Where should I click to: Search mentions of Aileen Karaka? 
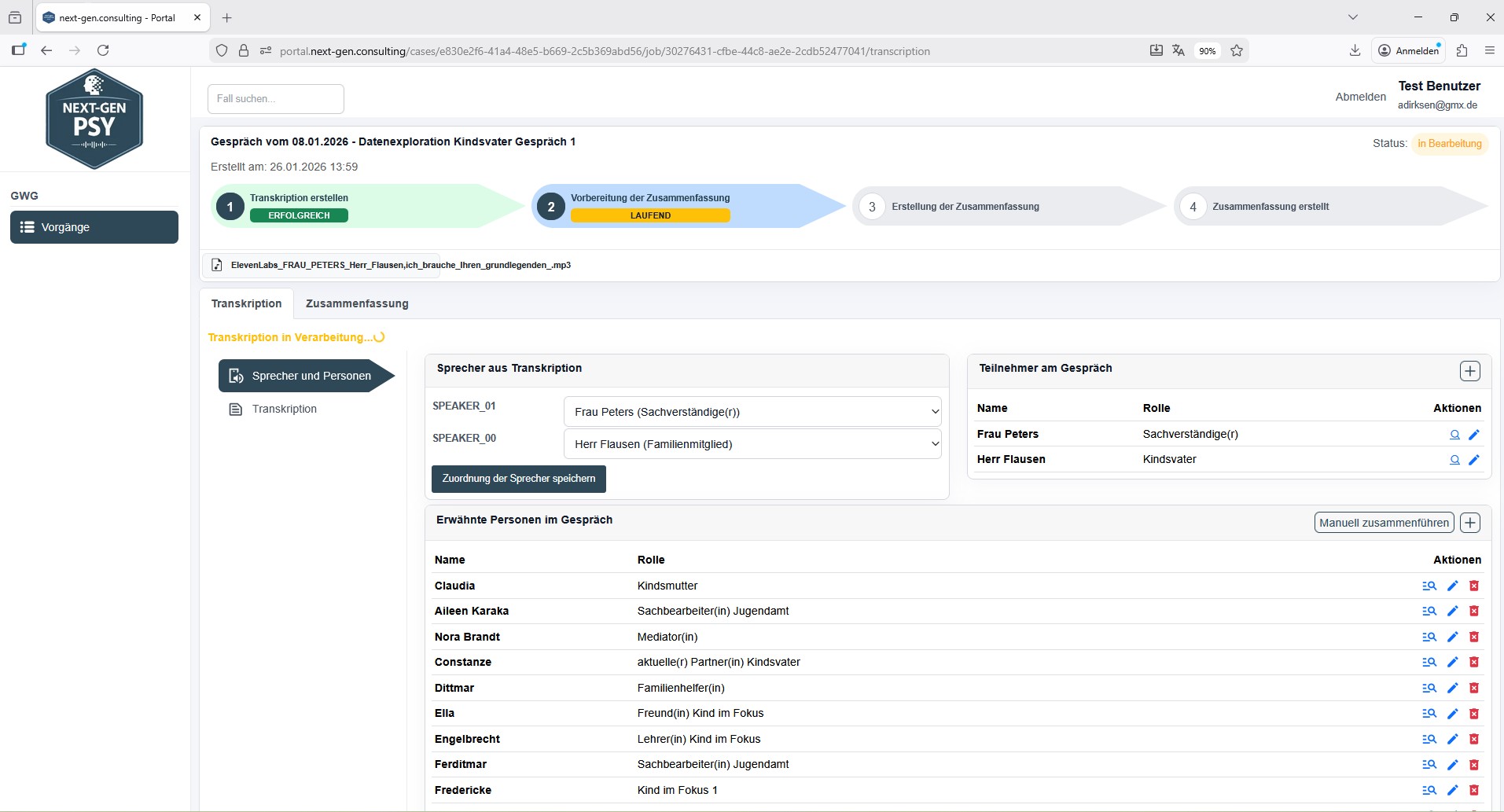1429,612
